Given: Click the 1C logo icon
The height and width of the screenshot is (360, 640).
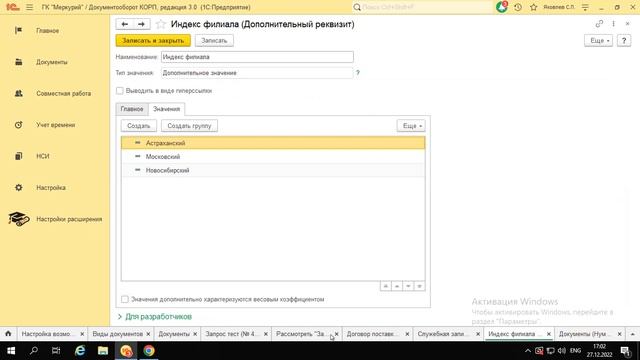Looking at the screenshot, I should click(x=12, y=7).
